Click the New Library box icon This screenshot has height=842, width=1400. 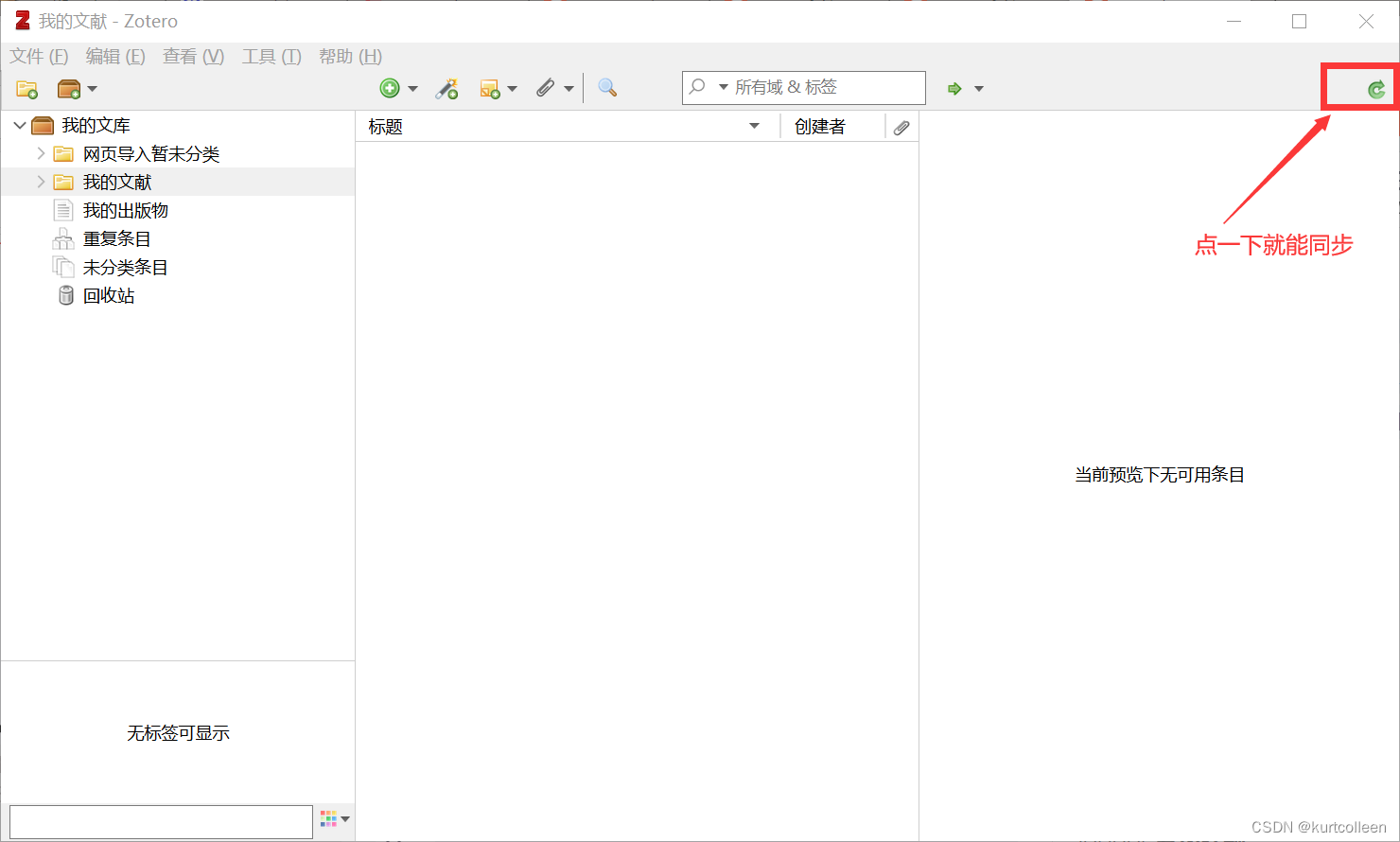[x=69, y=89]
